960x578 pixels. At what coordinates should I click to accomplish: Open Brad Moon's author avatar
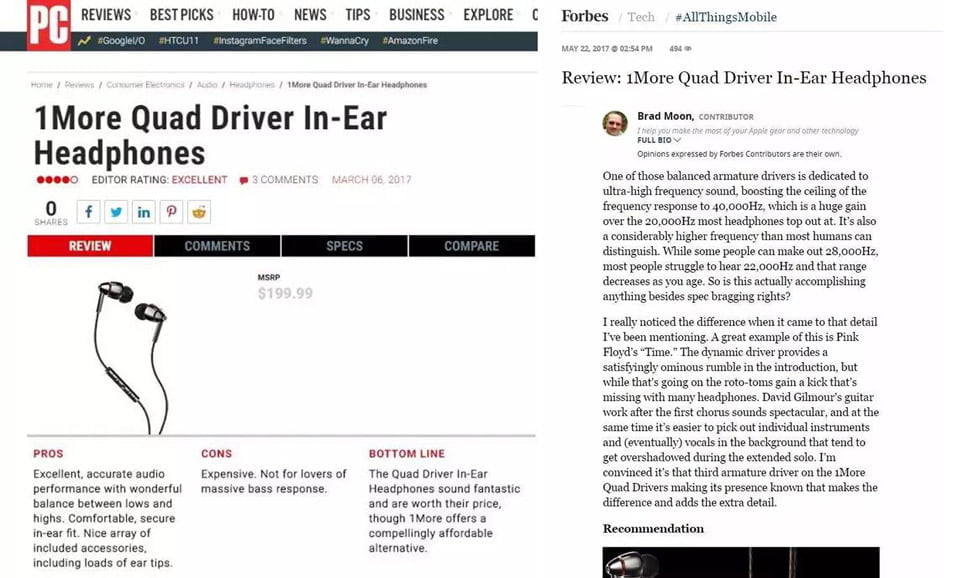coord(615,123)
